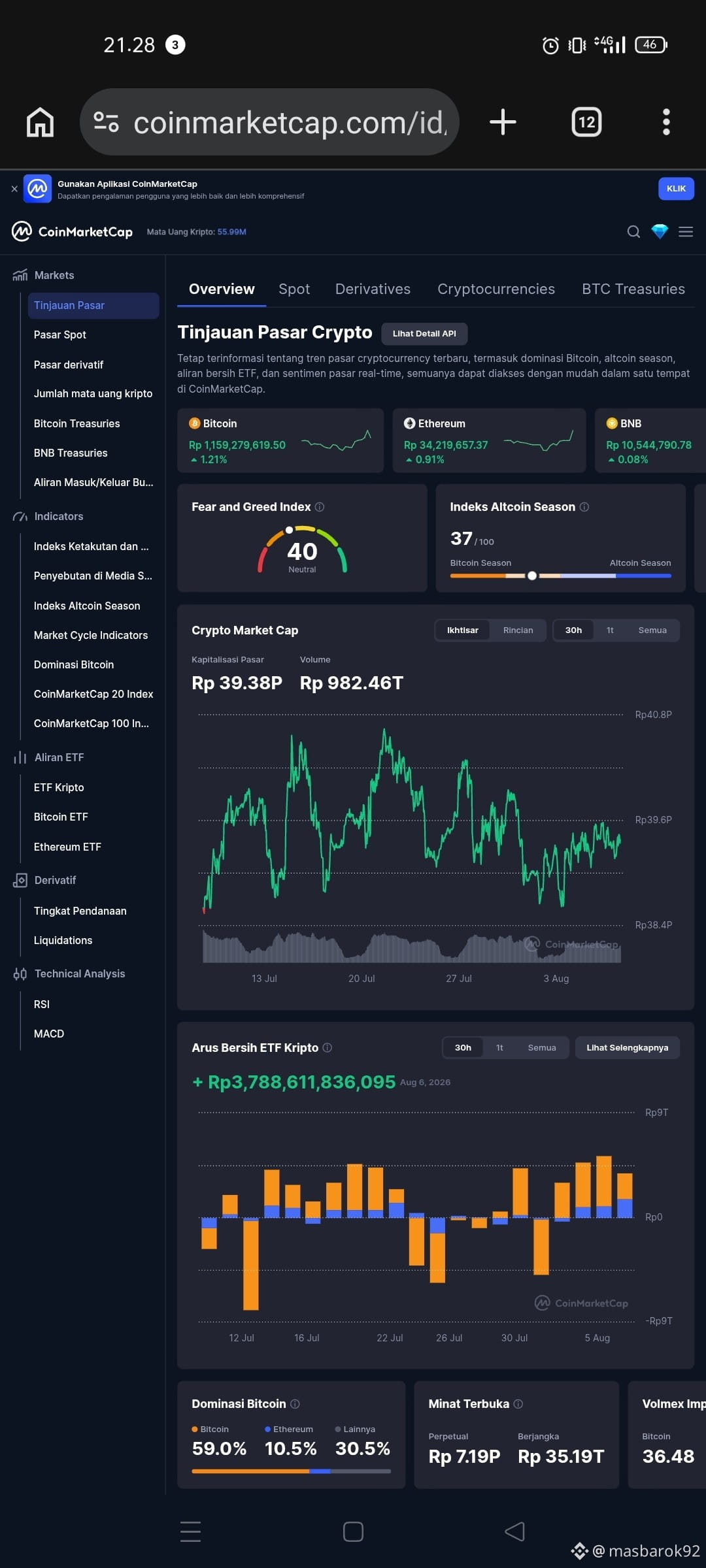The image size is (706, 1568).
Task: Click info icon next to Indeks Altcoin Season
Action: tap(584, 507)
